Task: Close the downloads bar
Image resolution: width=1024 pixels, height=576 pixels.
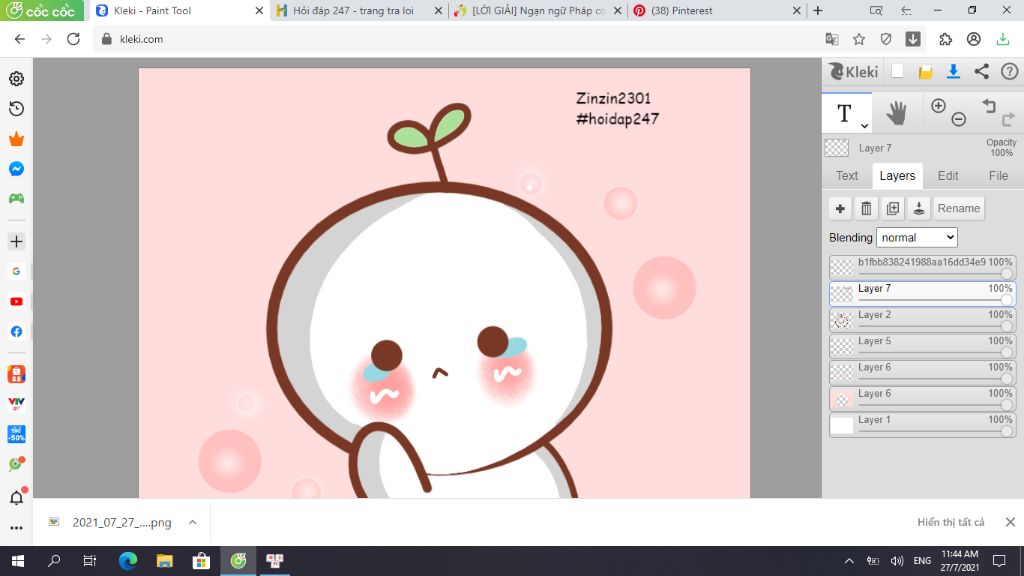Action: pyautogui.click(x=1010, y=522)
